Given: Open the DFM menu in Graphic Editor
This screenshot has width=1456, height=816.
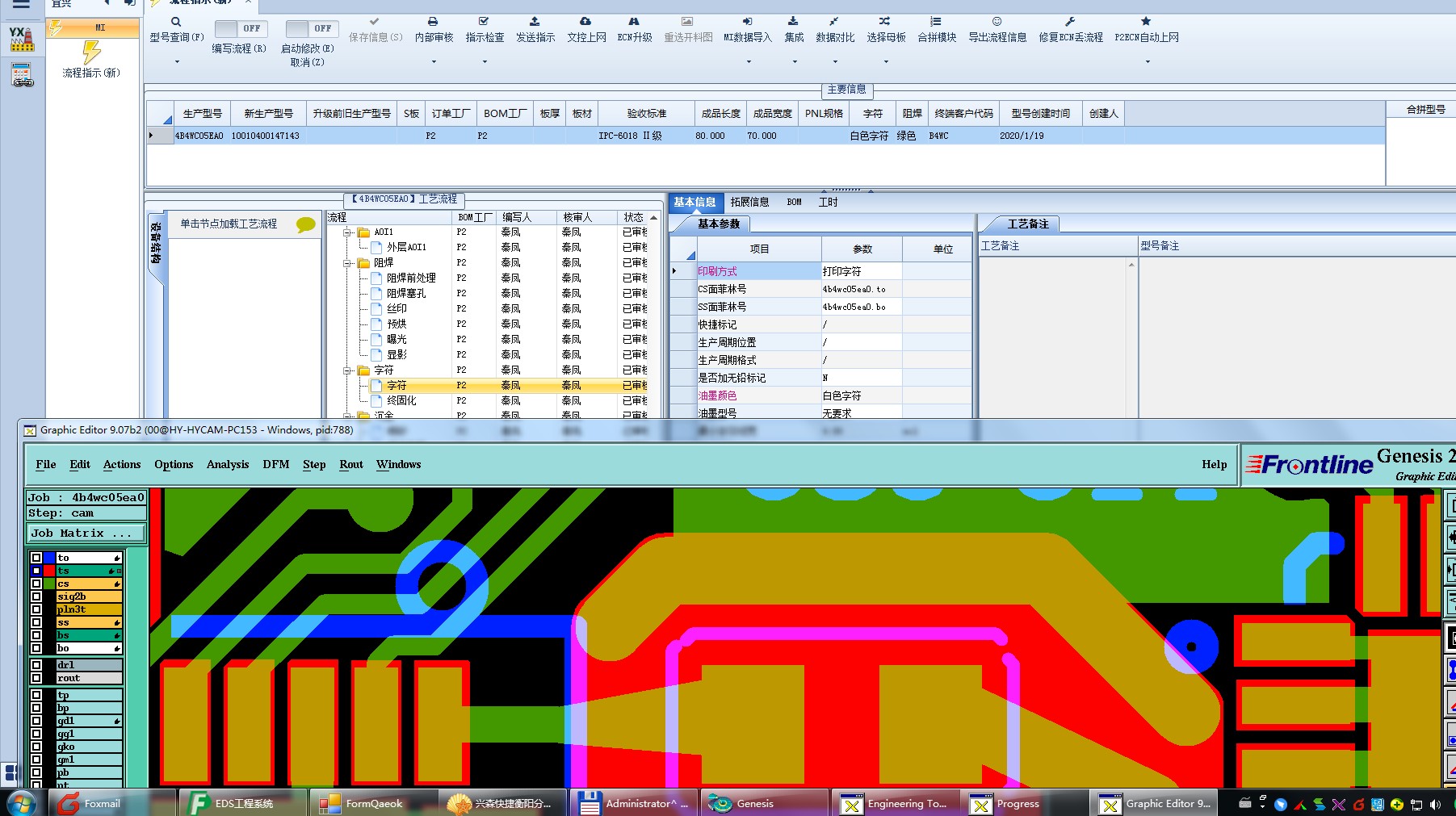Looking at the screenshot, I should coord(276,464).
